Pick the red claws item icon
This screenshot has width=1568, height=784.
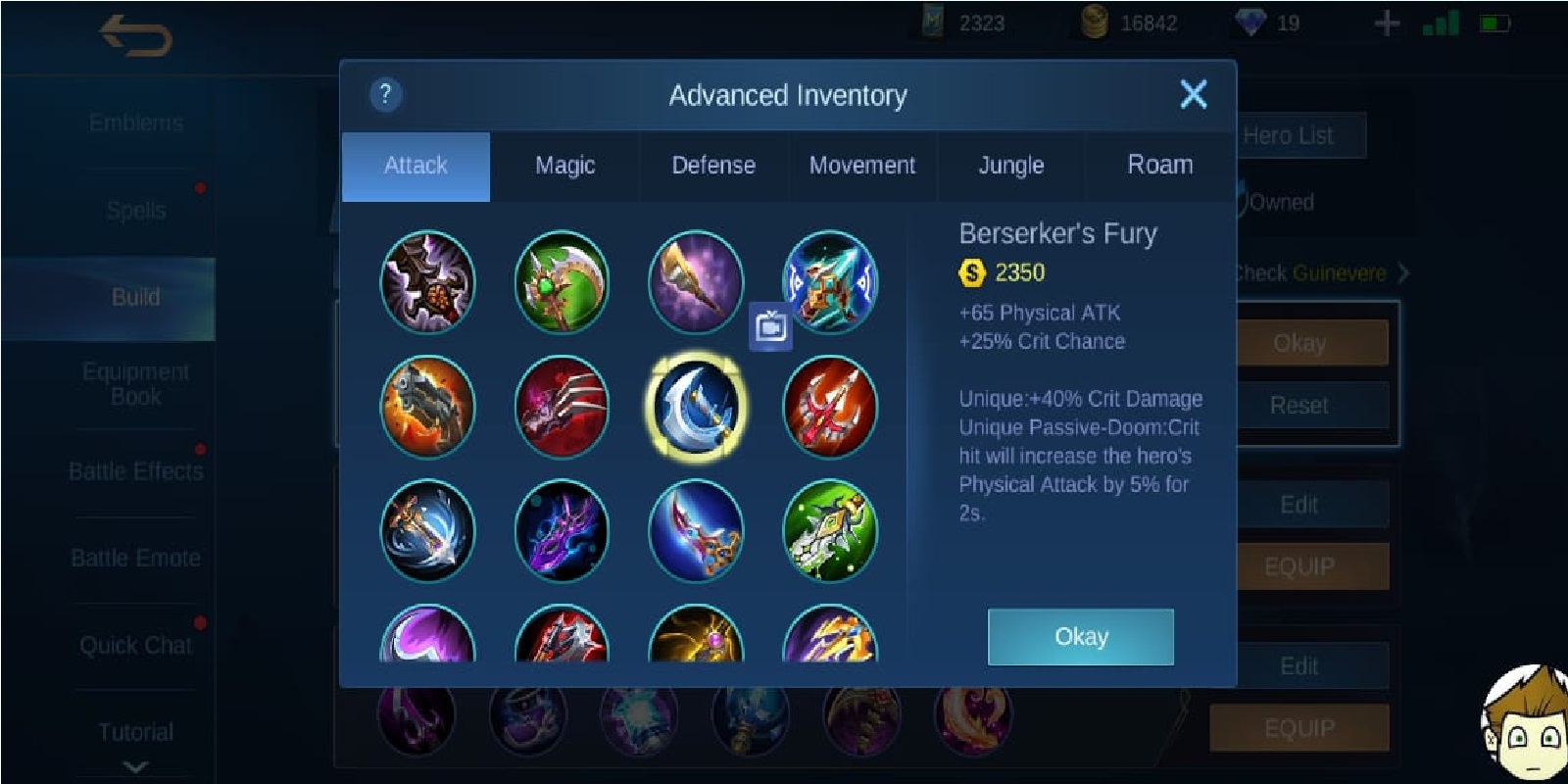[562, 406]
